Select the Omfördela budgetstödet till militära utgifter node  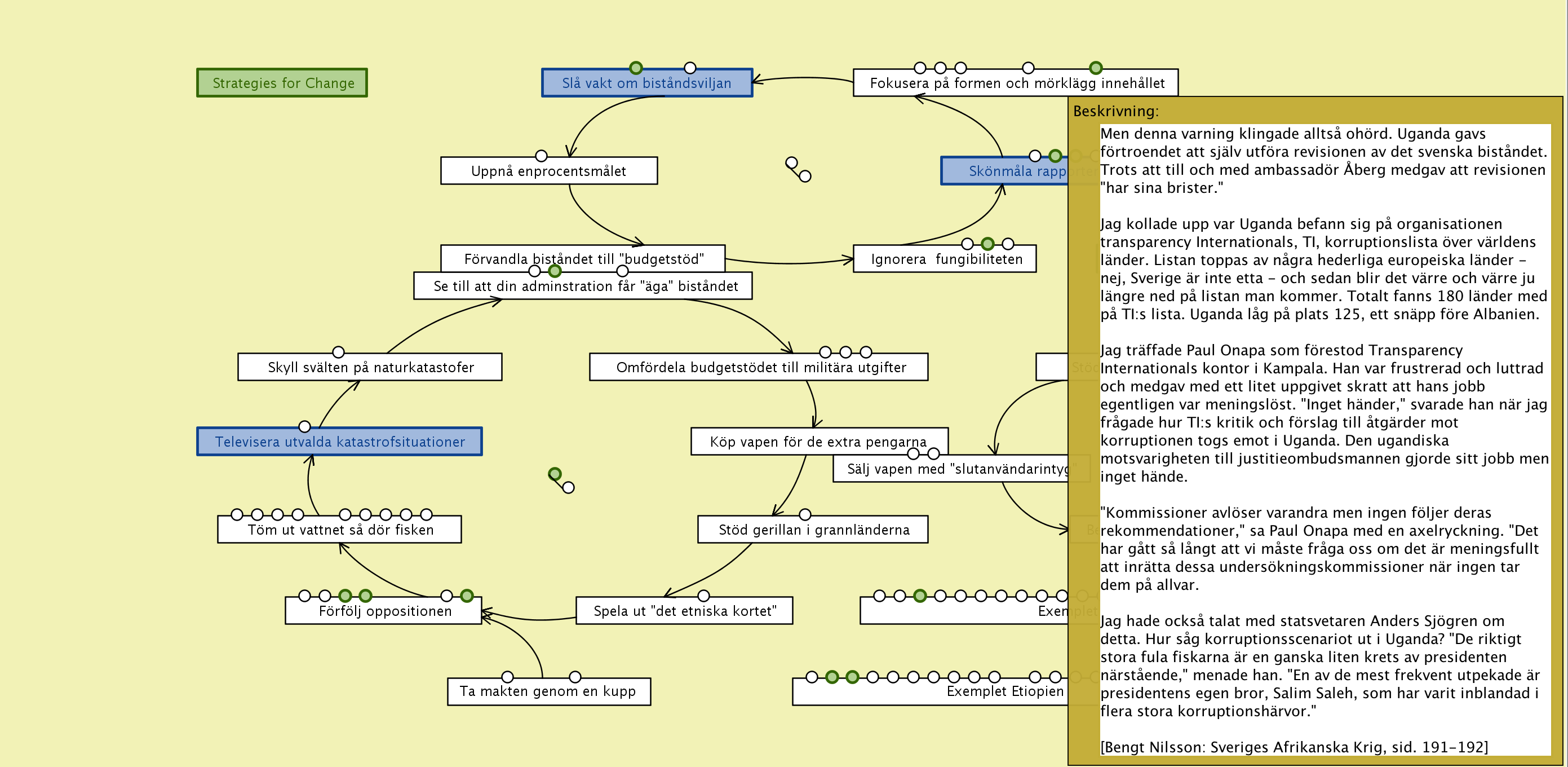tap(759, 367)
